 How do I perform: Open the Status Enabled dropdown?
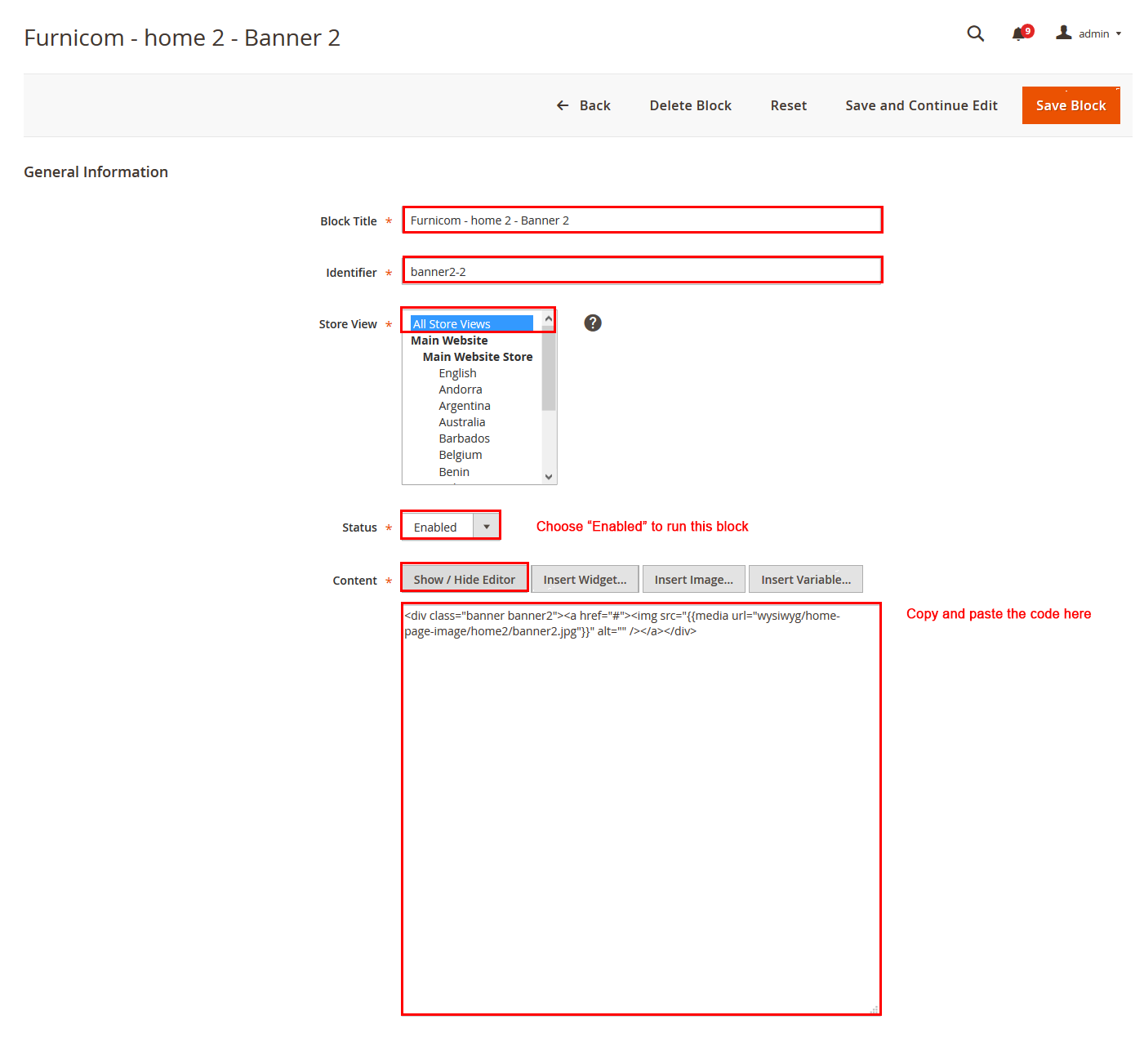tap(451, 527)
